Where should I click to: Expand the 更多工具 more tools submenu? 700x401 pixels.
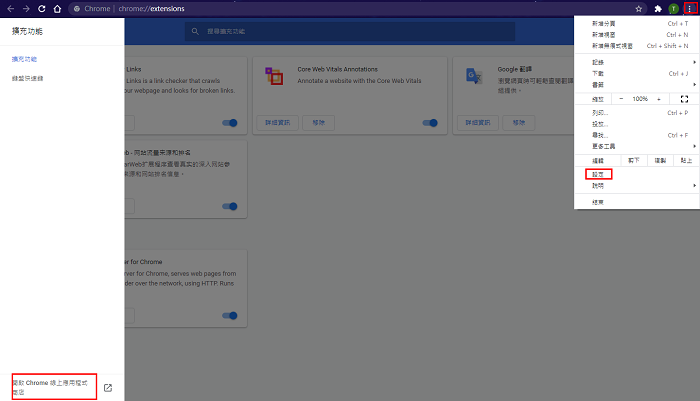637,146
